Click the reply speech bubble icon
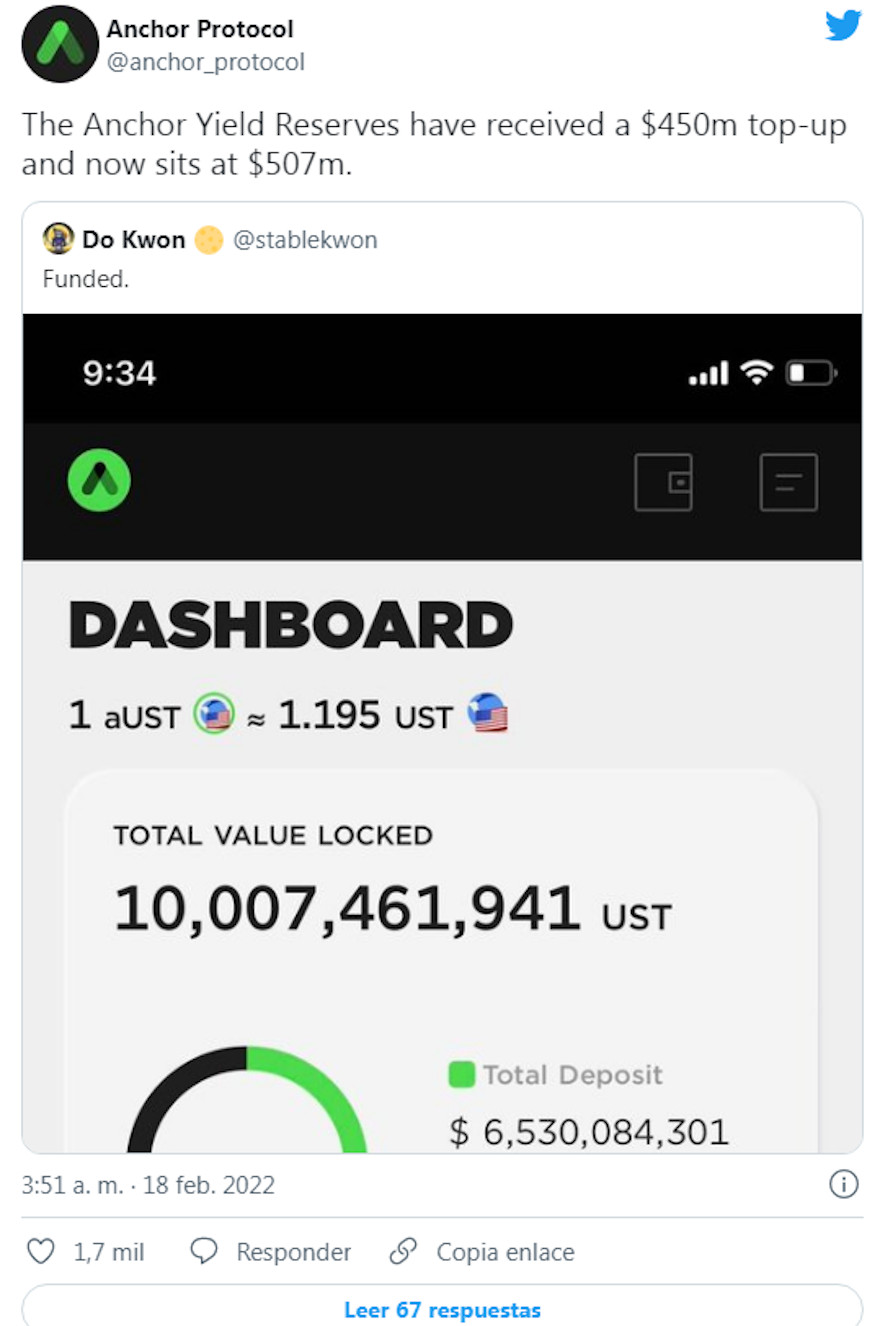880x1326 pixels. (x=204, y=1252)
